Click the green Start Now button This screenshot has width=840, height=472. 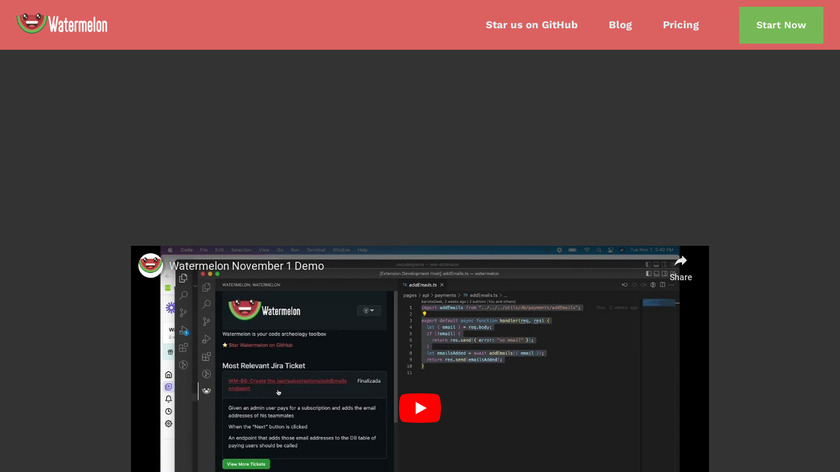tap(781, 25)
